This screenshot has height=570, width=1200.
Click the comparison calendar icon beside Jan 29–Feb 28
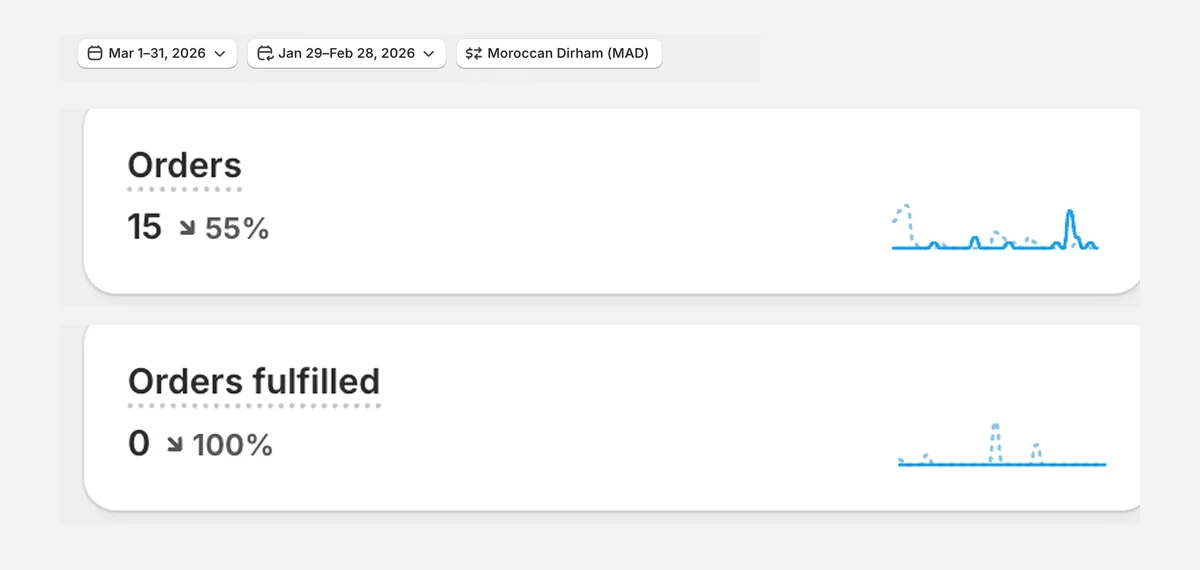(x=265, y=53)
